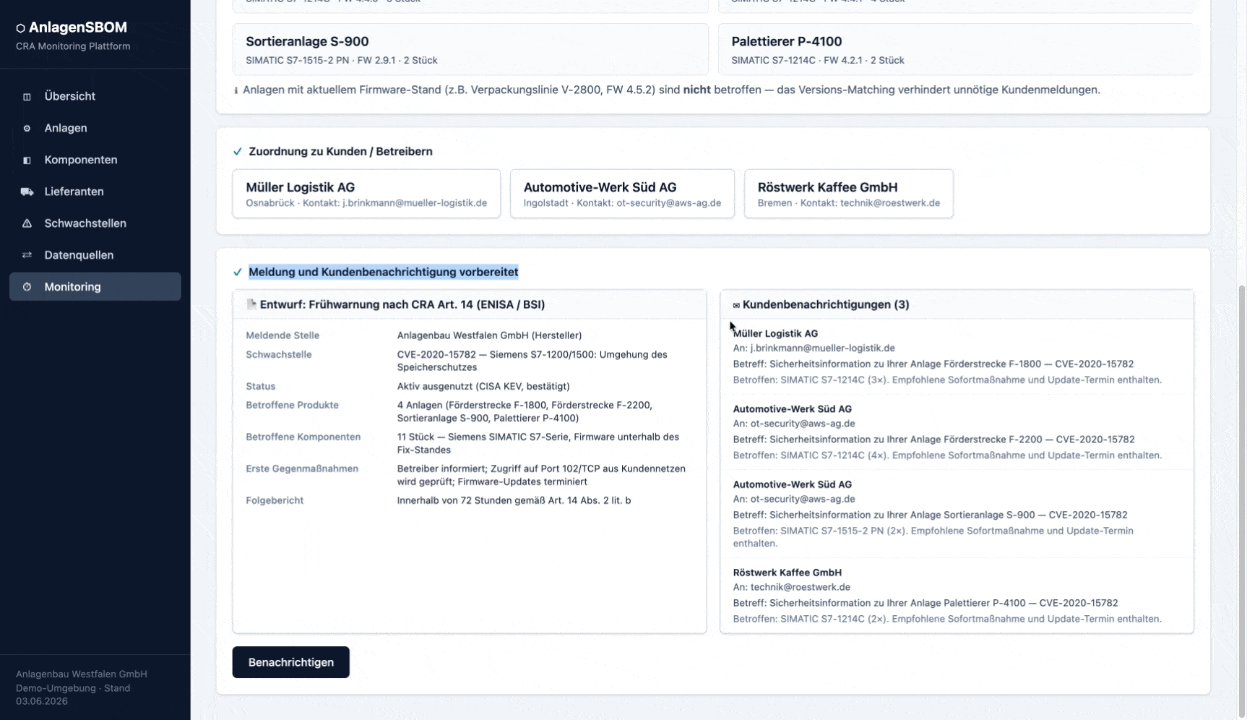Screen dimensions: 1247x720
Task: Open the Röstwerk Kaffee GmbH customer card
Action: coord(849,193)
